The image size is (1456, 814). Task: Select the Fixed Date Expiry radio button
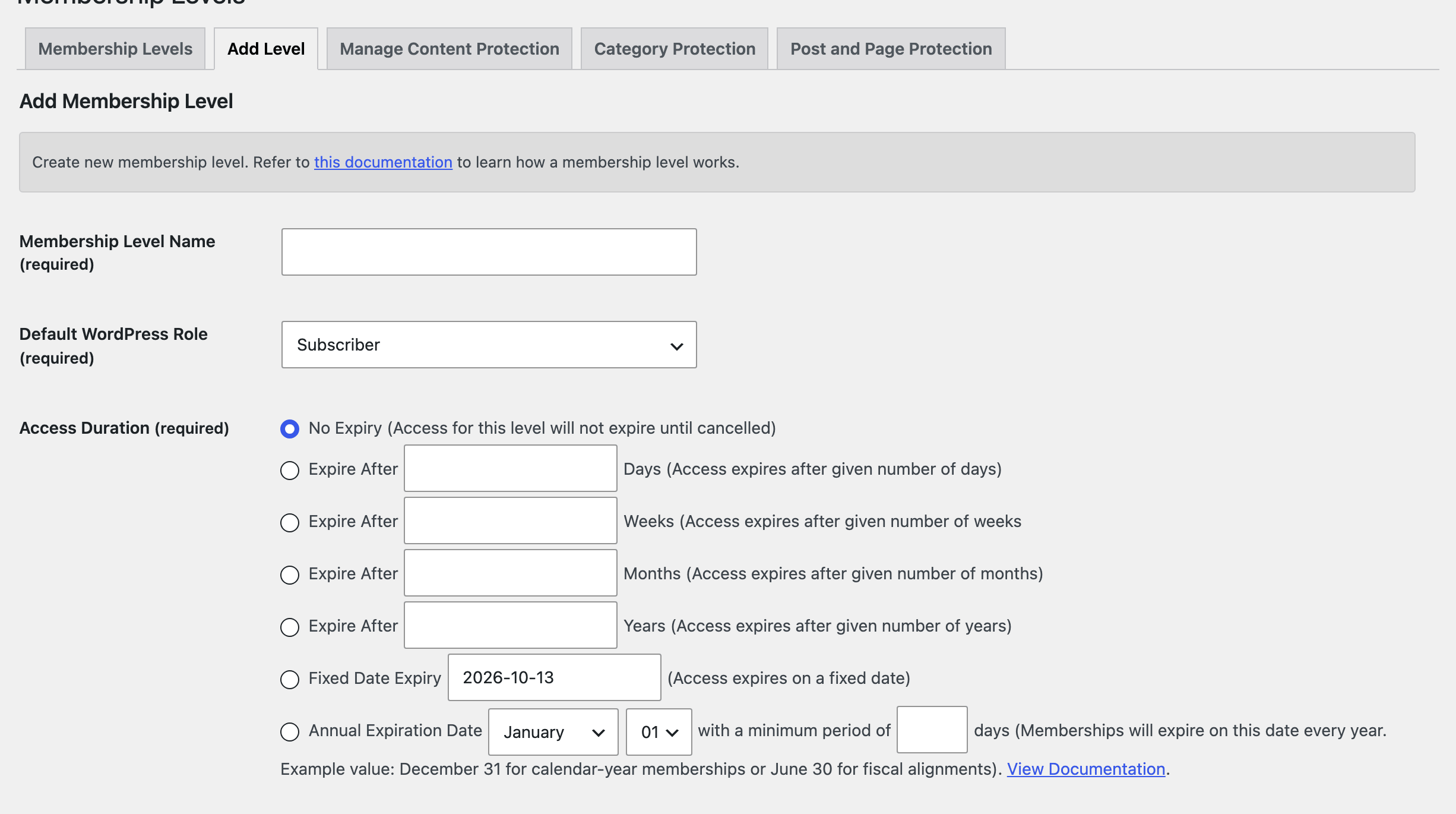pos(290,679)
